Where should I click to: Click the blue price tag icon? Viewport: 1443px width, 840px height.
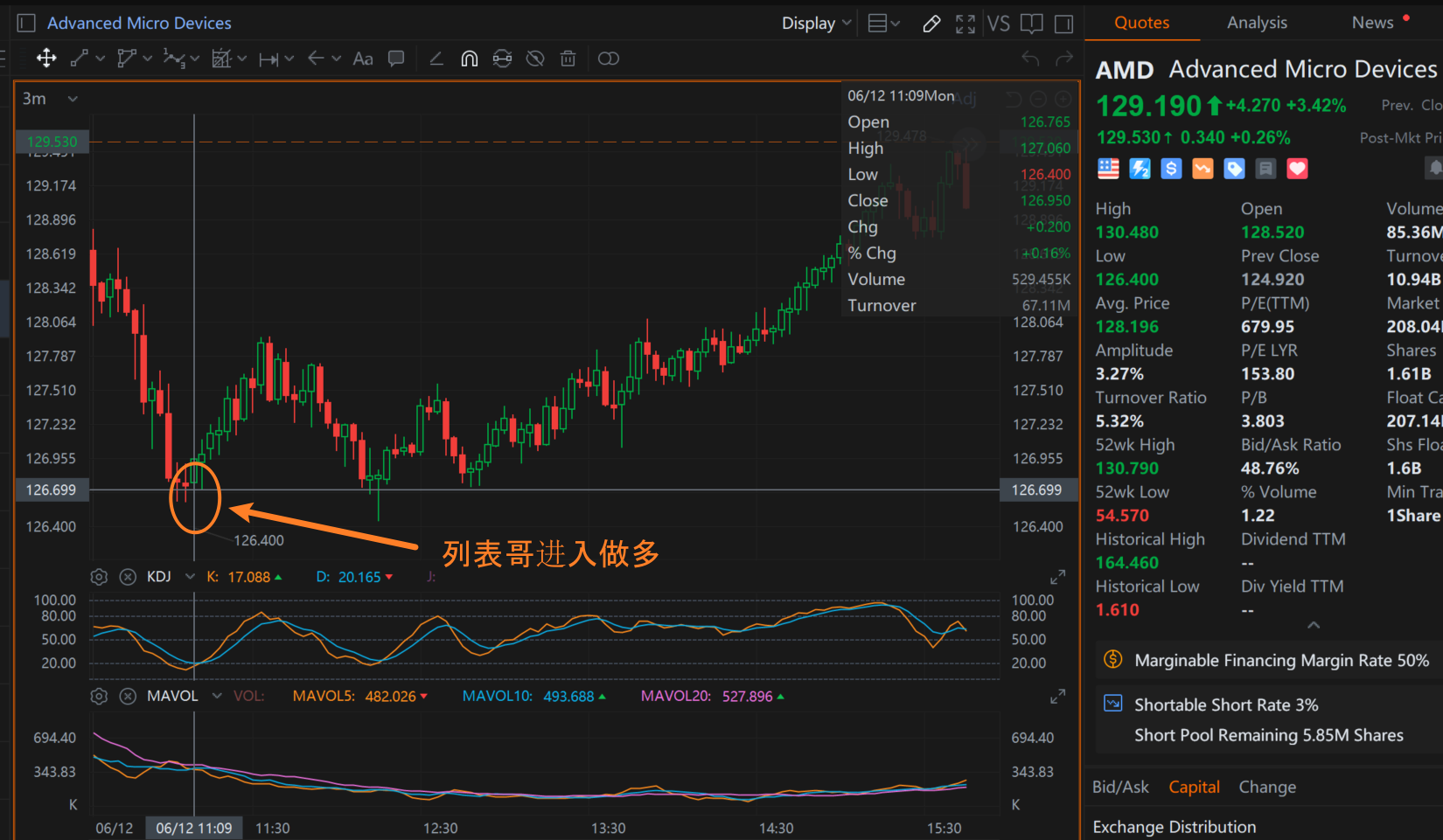click(x=1234, y=169)
